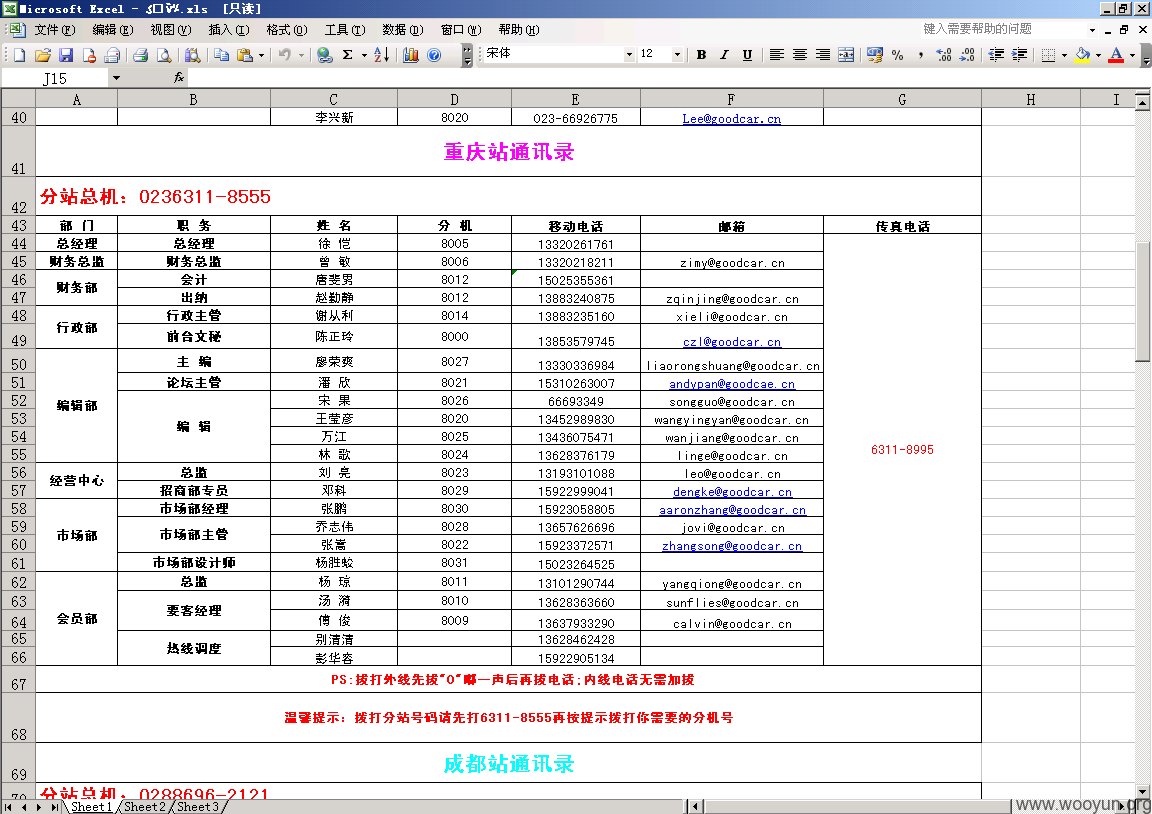Expand the Borders dropdown arrow
This screenshot has width=1152, height=814.
pos(1064,54)
